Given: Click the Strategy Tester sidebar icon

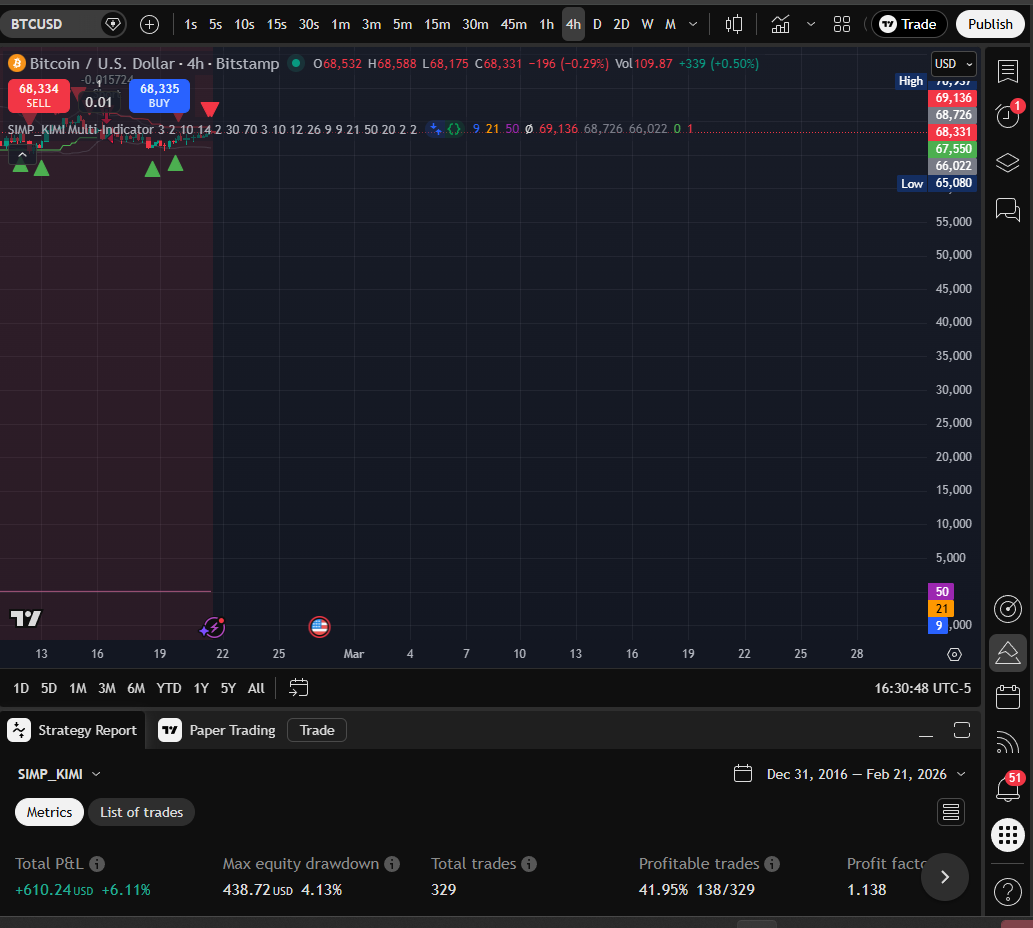Looking at the screenshot, I should pos(1007,654).
